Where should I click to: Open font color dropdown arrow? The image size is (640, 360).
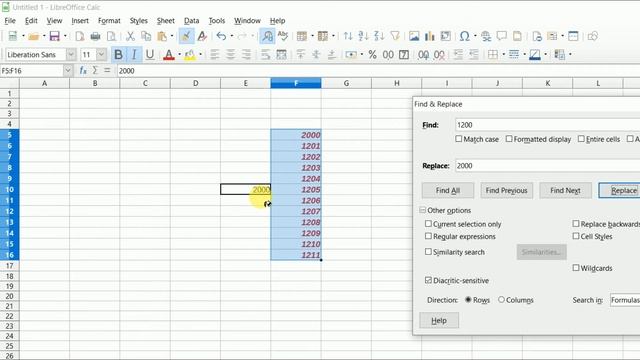(179, 54)
